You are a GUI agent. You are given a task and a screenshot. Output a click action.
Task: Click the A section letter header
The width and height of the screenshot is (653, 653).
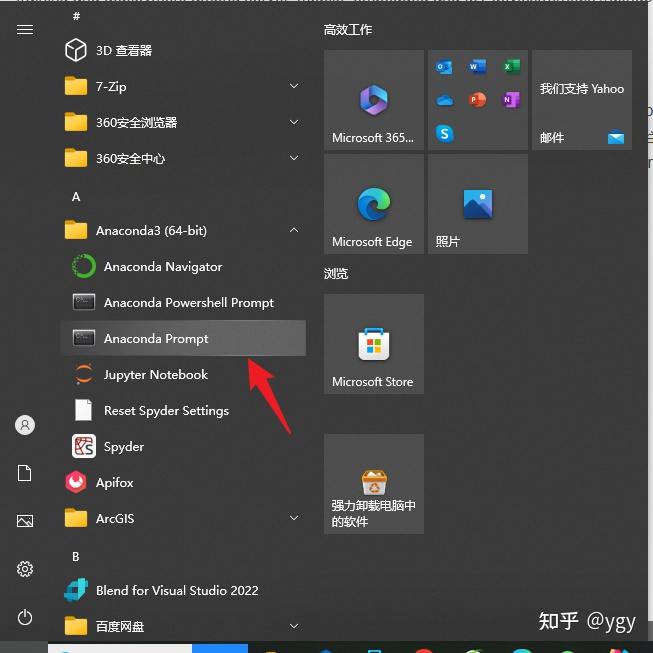pos(76,197)
